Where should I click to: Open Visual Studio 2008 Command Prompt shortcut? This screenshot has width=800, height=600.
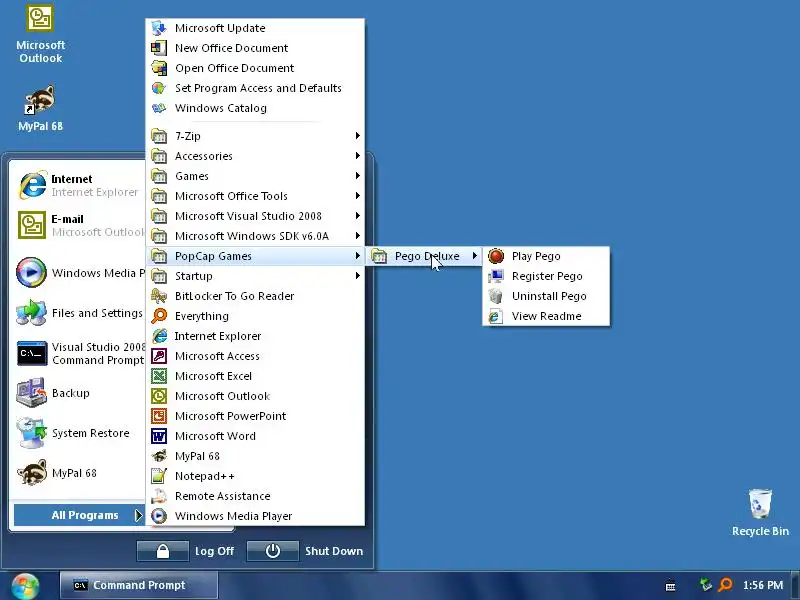pos(79,354)
